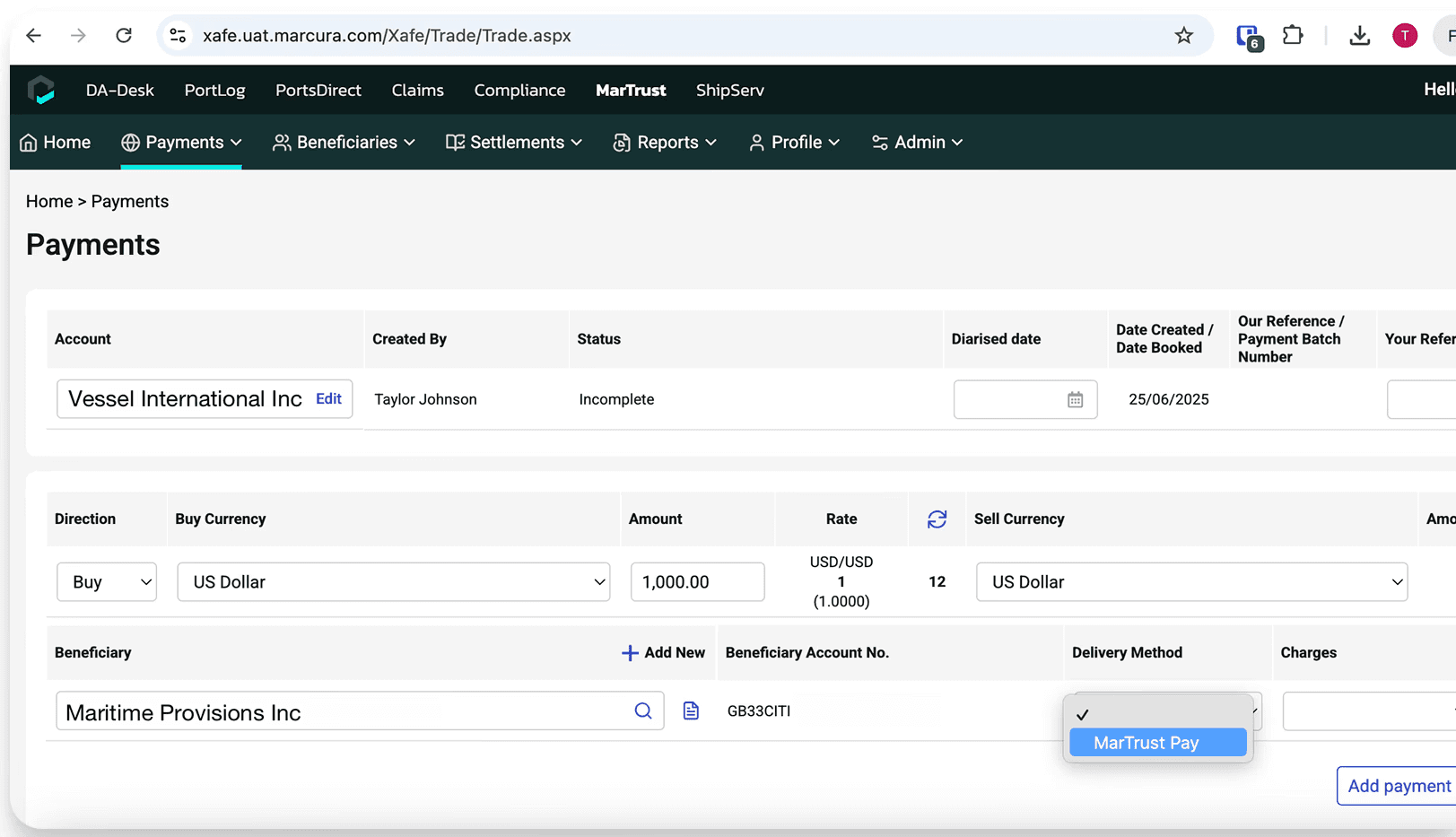Open the Sell Currency dropdown
Screen dimensions: 1456x837
click(1191, 582)
